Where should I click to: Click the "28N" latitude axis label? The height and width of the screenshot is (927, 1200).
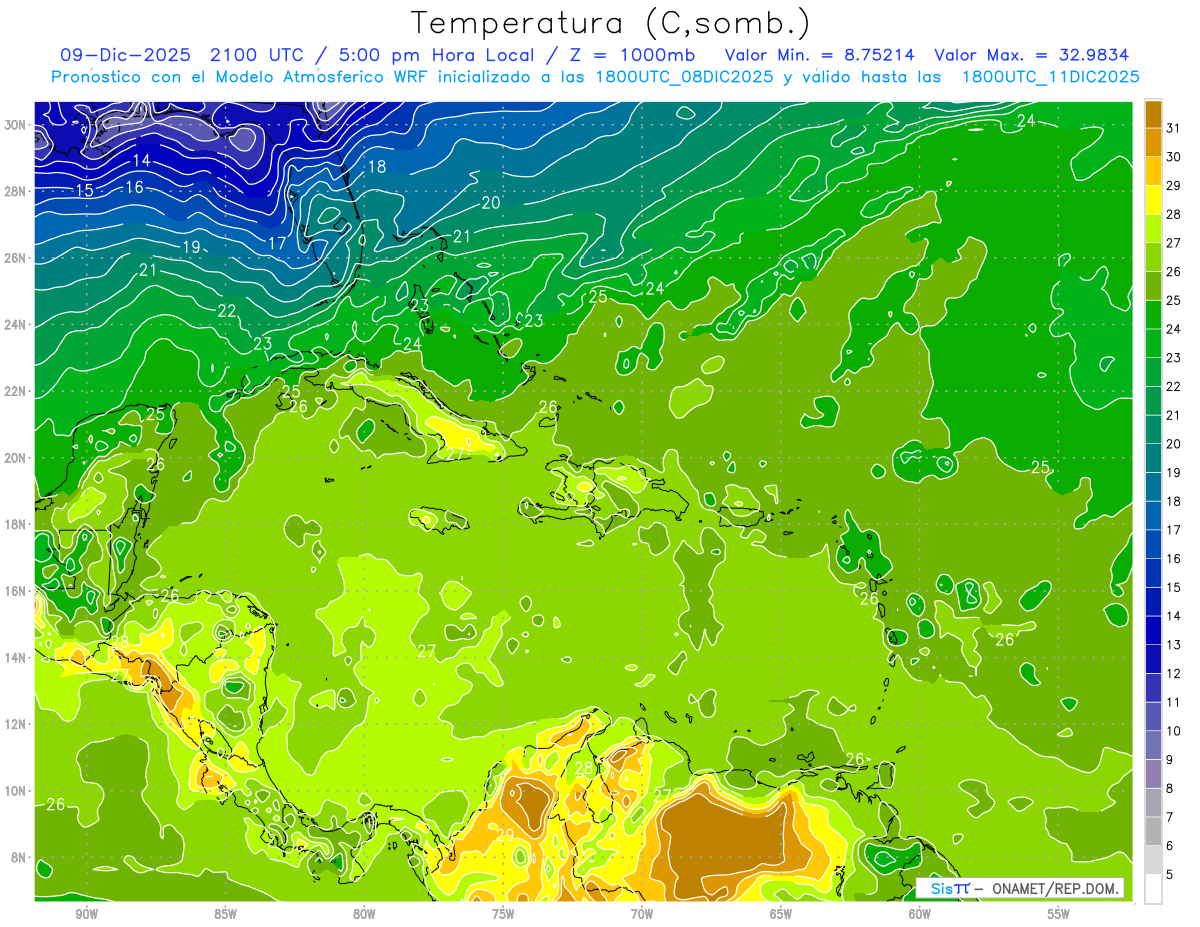pyautogui.click(x=15, y=191)
